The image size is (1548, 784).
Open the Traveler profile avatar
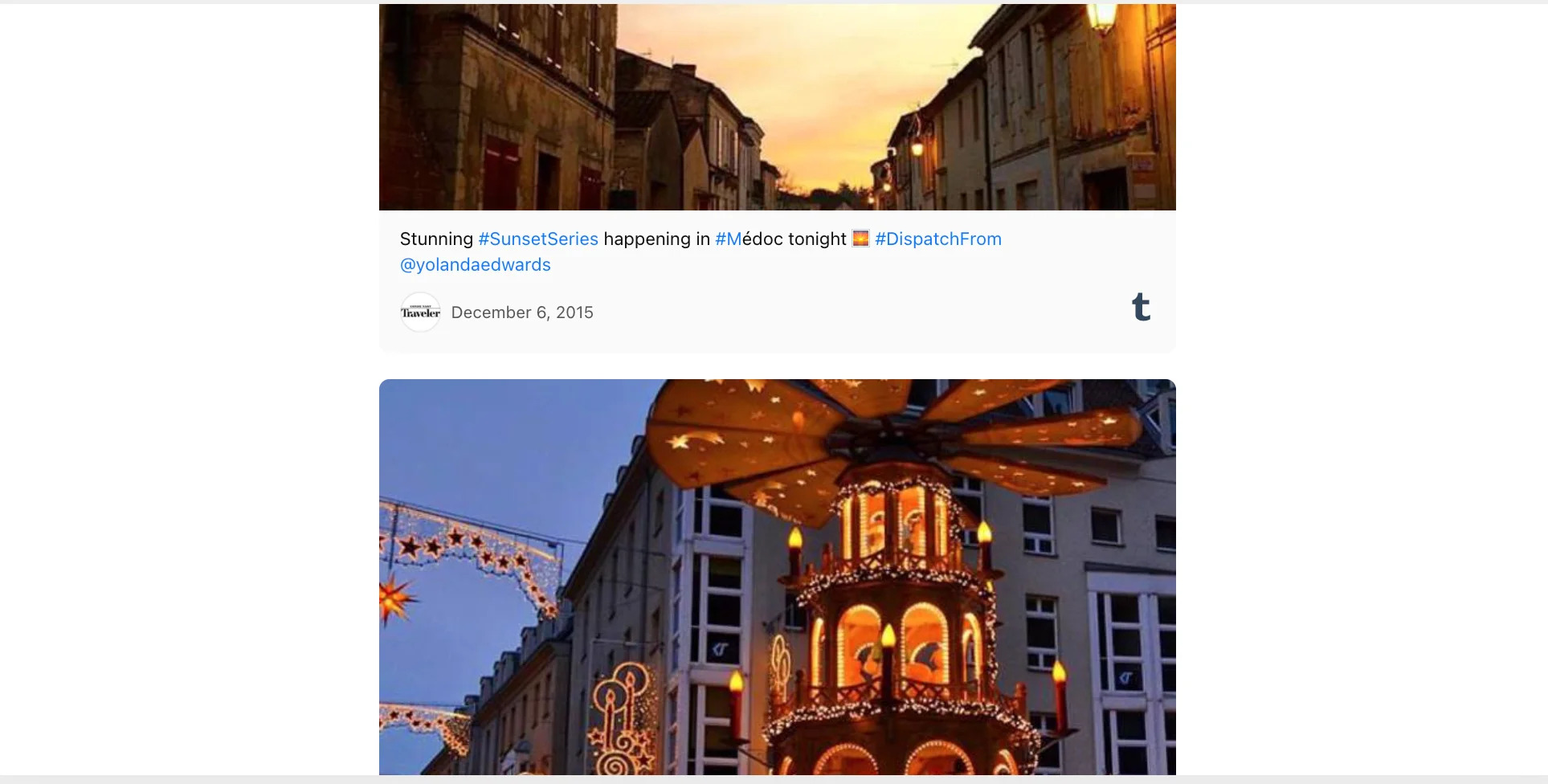[420, 312]
